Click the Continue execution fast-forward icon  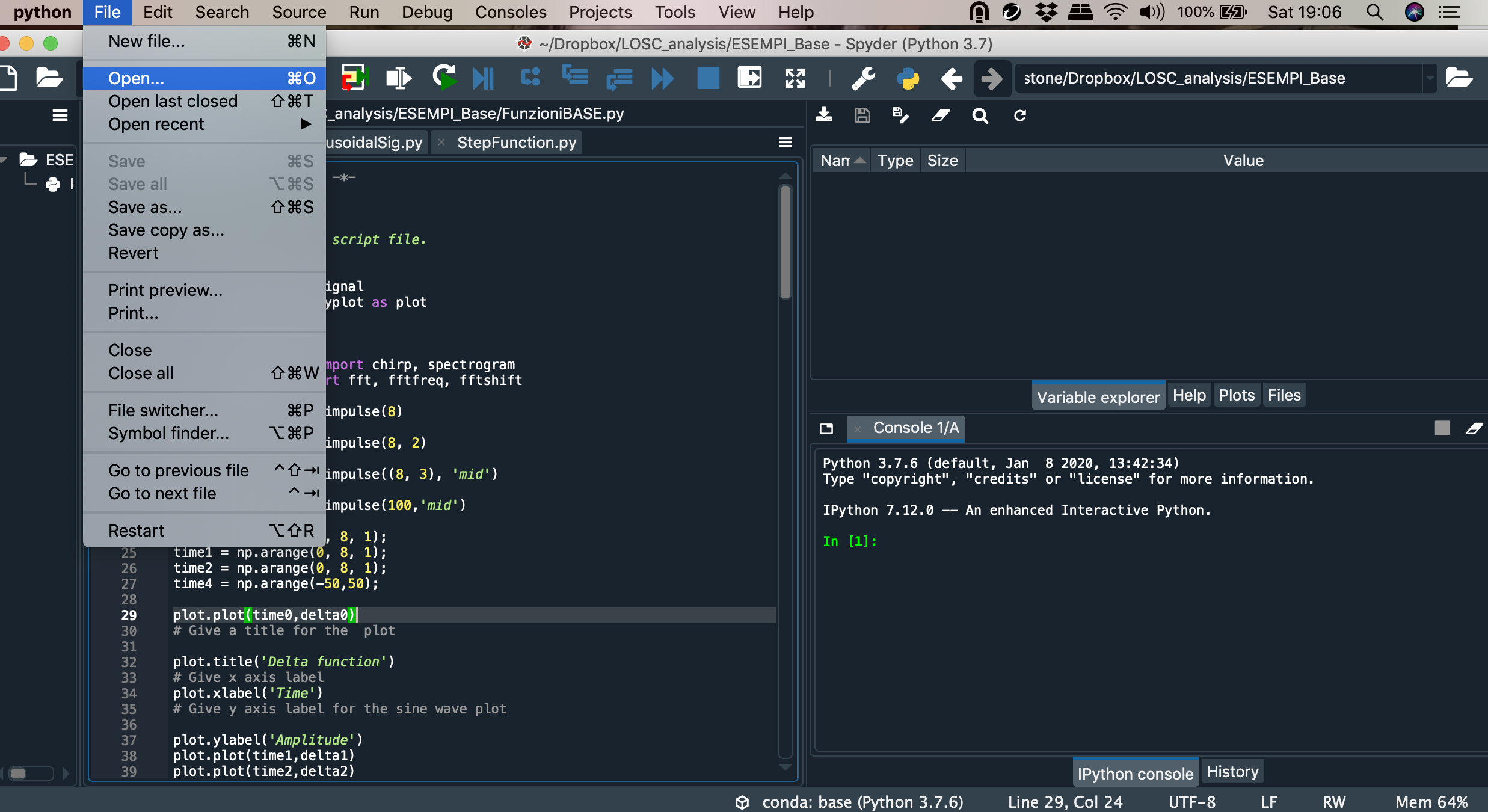click(663, 78)
